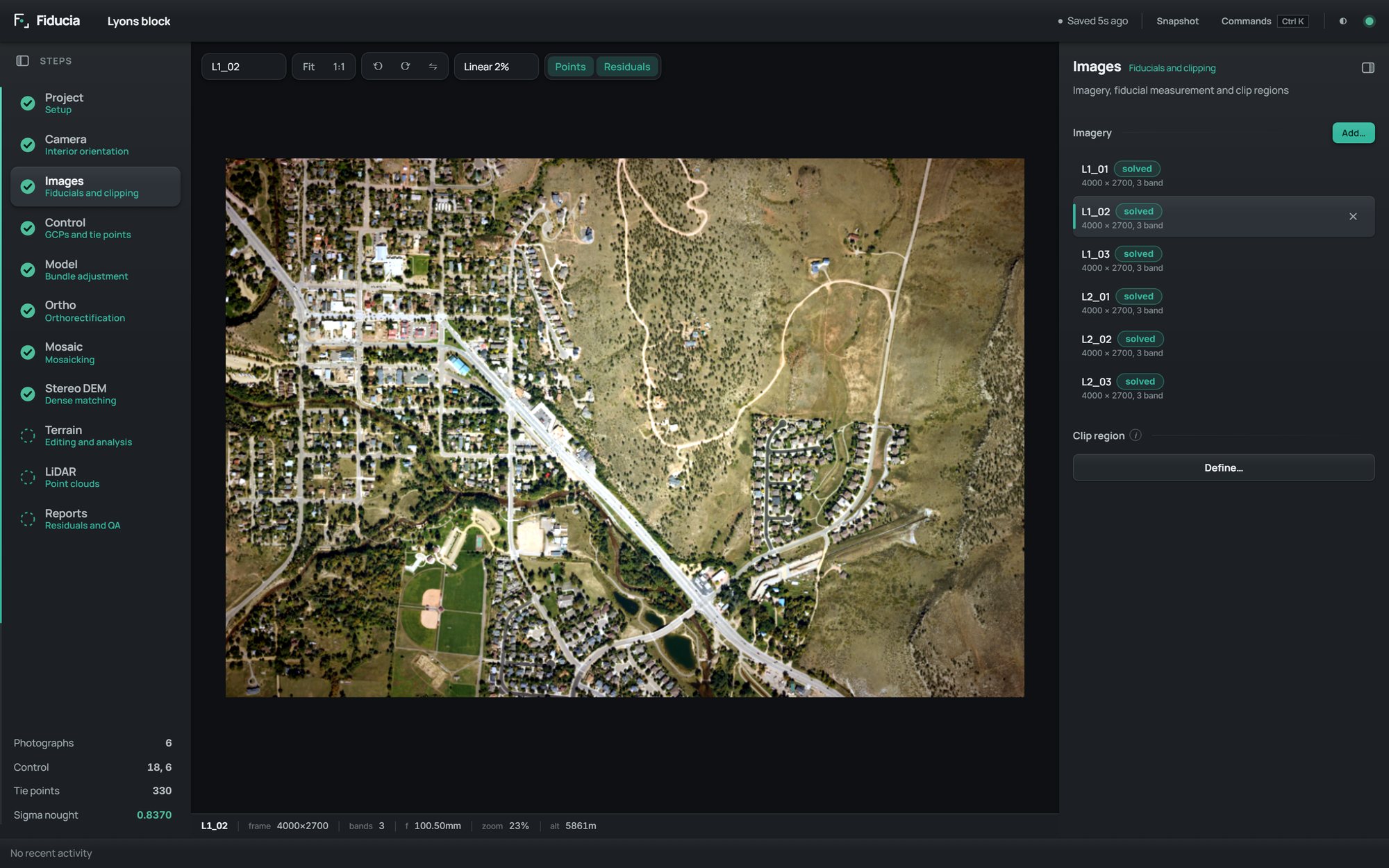This screenshot has height=868, width=1389.
Task: Select image L2_02 in the list
Action: point(1224,345)
